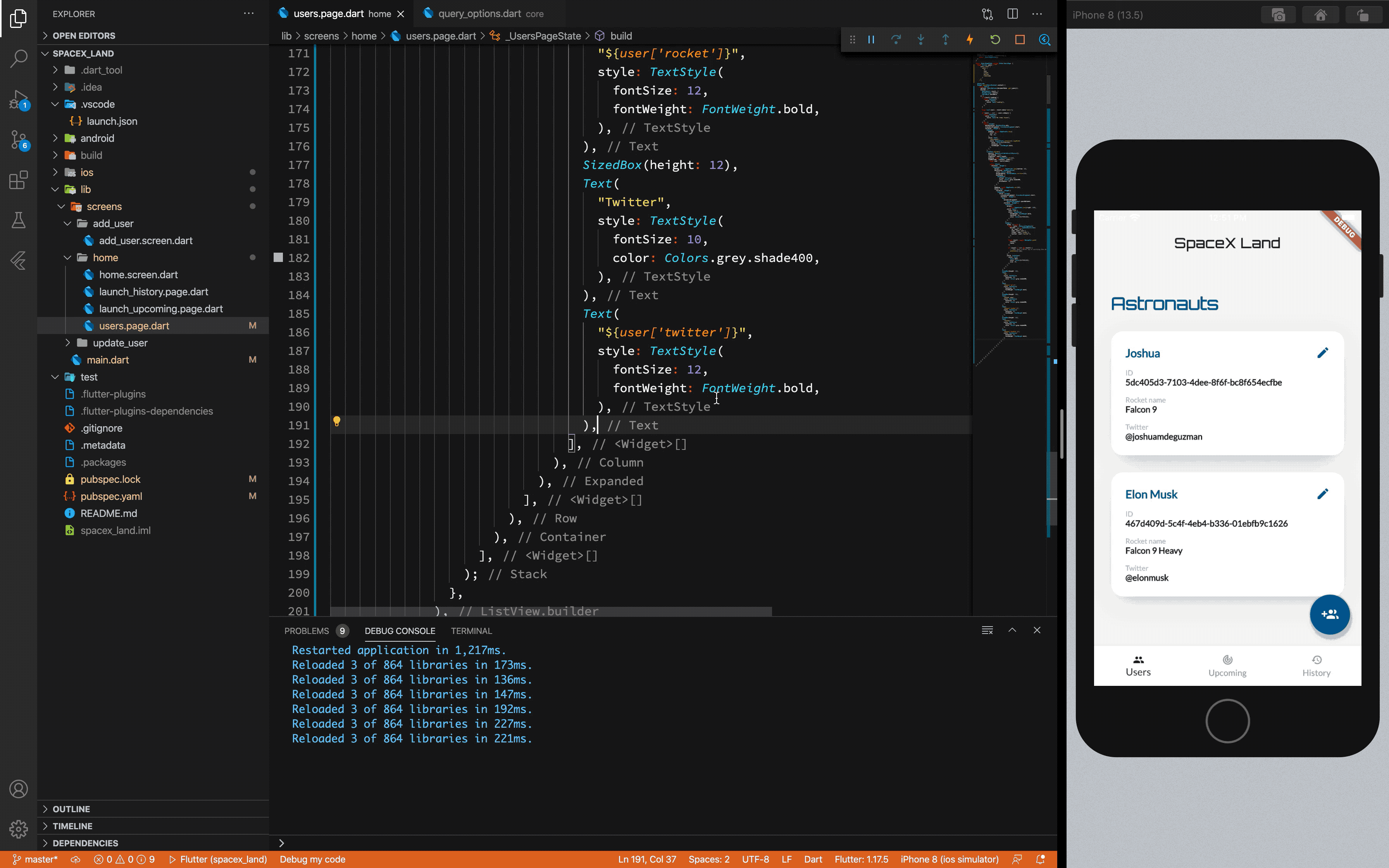This screenshot has width=1389, height=868.
Task: Tap Upcoming tab in simulator app
Action: coord(1227,666)
